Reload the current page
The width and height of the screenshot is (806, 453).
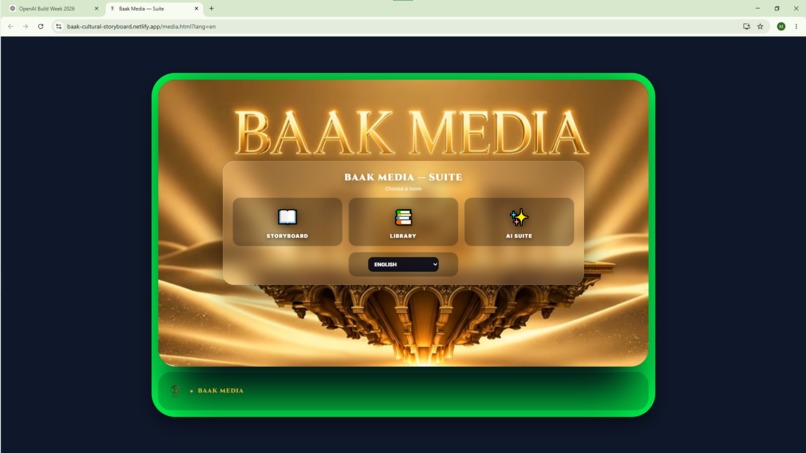[x=41, y=26]
